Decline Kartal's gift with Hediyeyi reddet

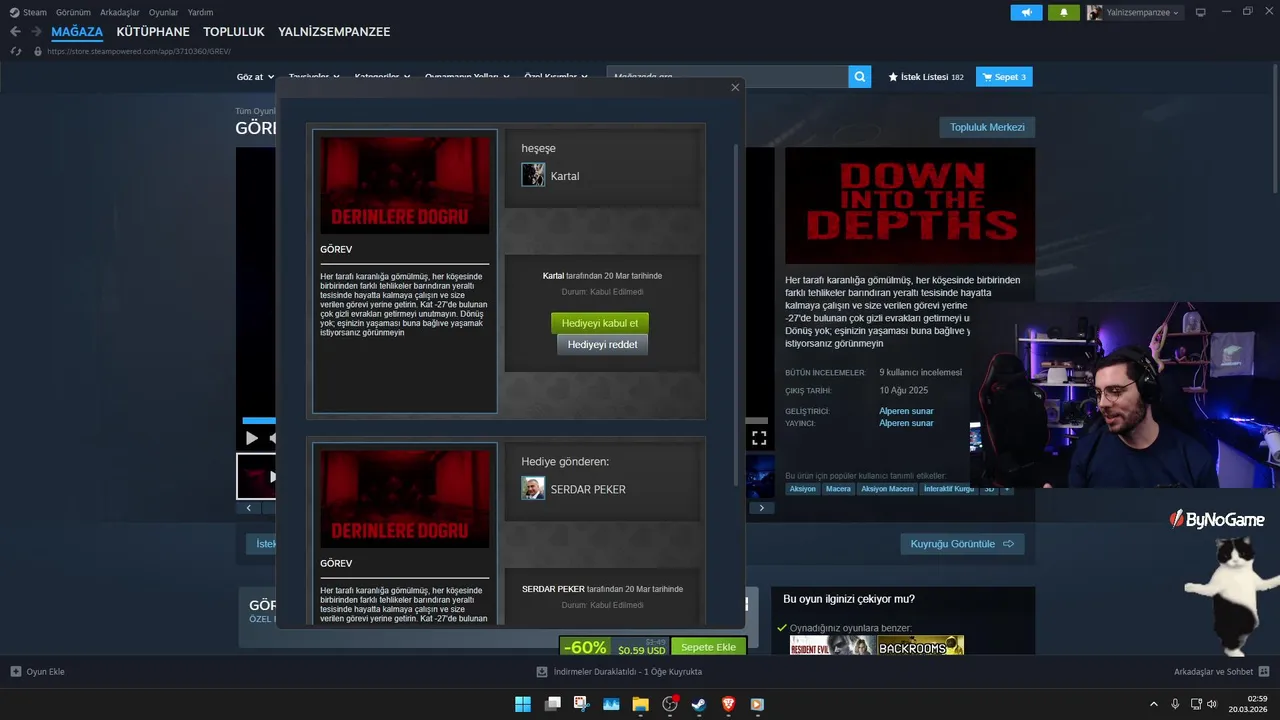click(x=602, y=345)
